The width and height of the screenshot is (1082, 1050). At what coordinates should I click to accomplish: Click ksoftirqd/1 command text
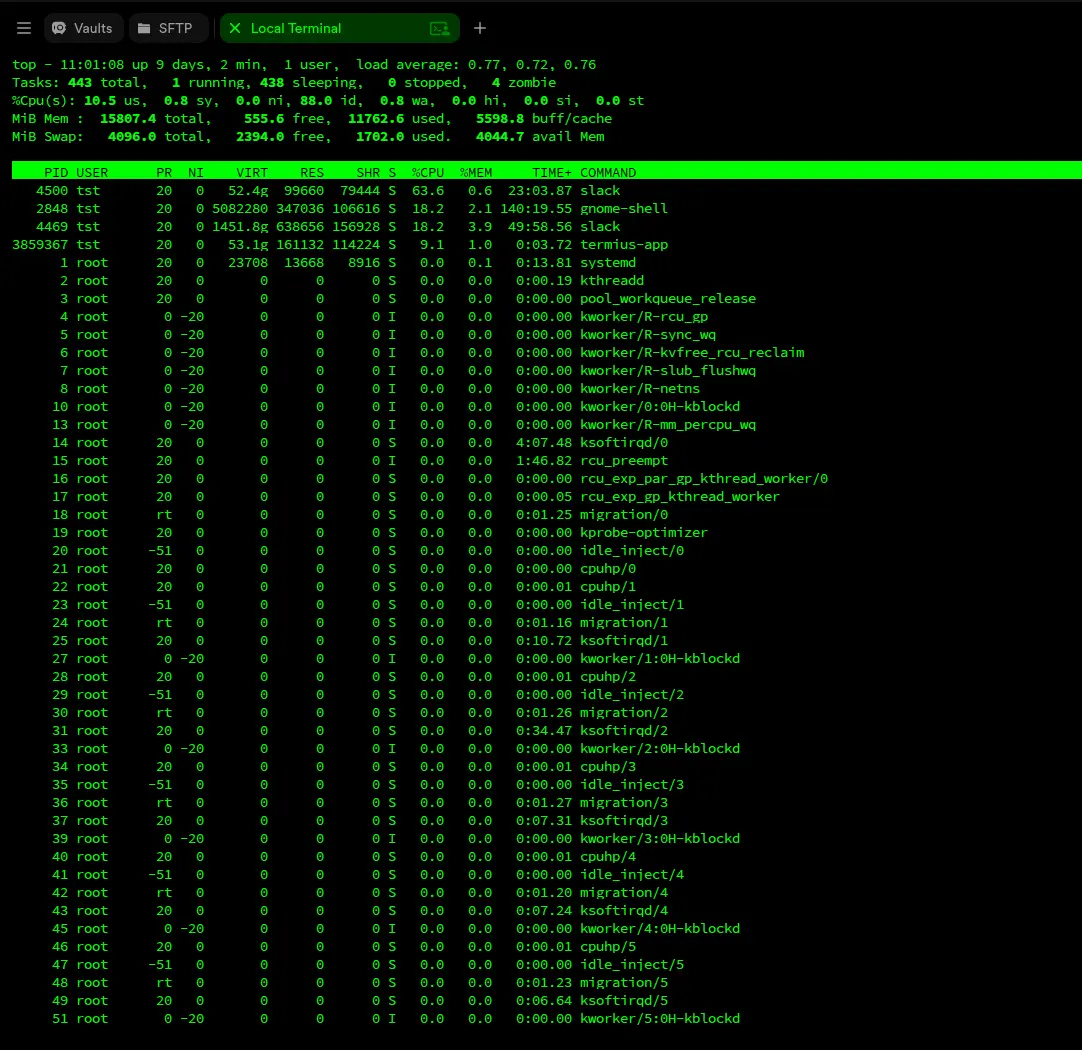tap(624, 640)
